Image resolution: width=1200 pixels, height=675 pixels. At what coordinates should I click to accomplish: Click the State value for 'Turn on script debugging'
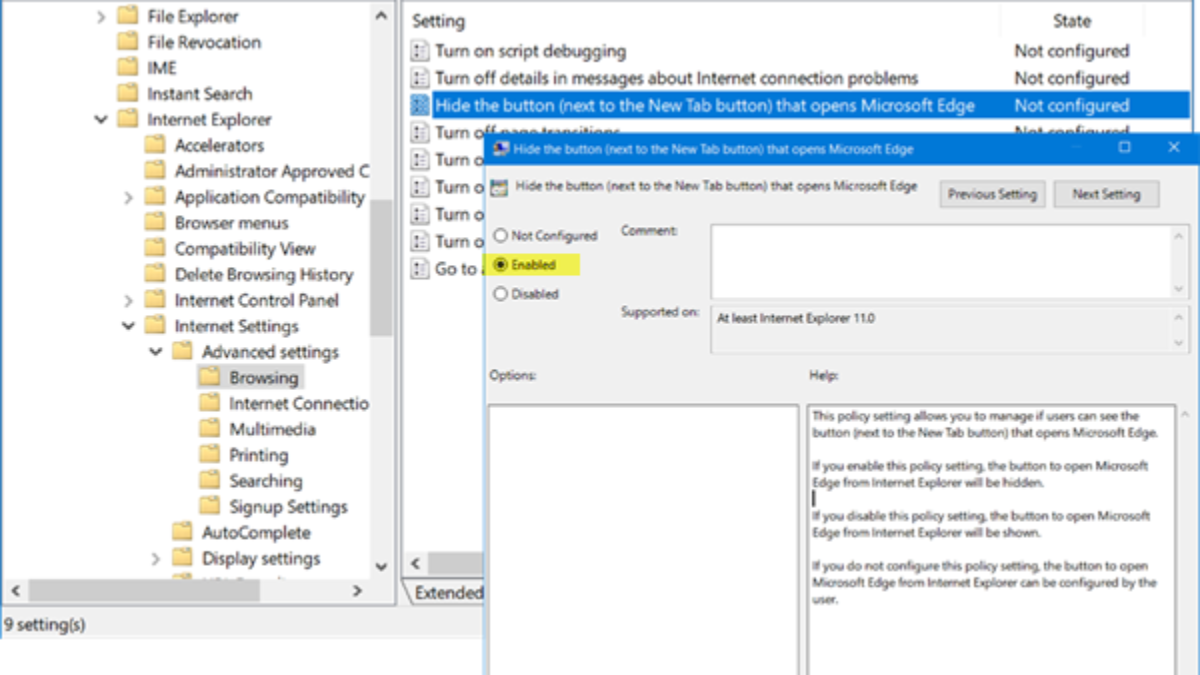coord(1072,51)
